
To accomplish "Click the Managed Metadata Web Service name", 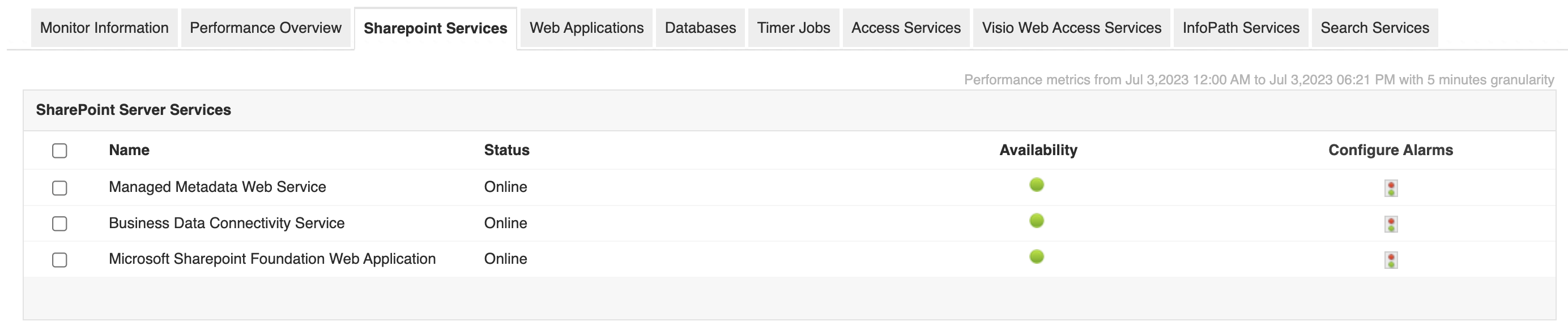I will [218, 187].
